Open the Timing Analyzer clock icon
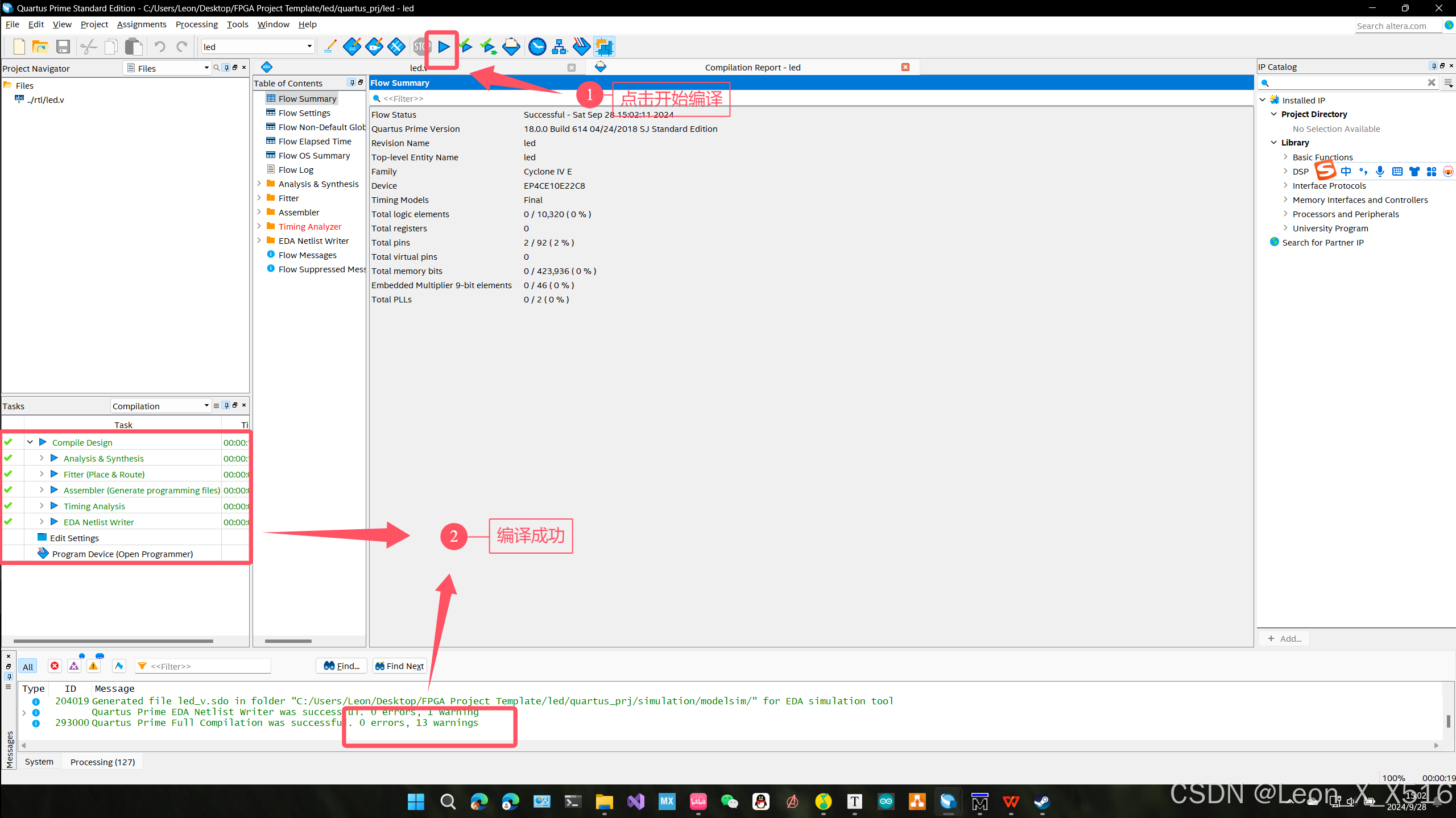This screenshot has width=1456, height=818. click(x=537, y=47)
